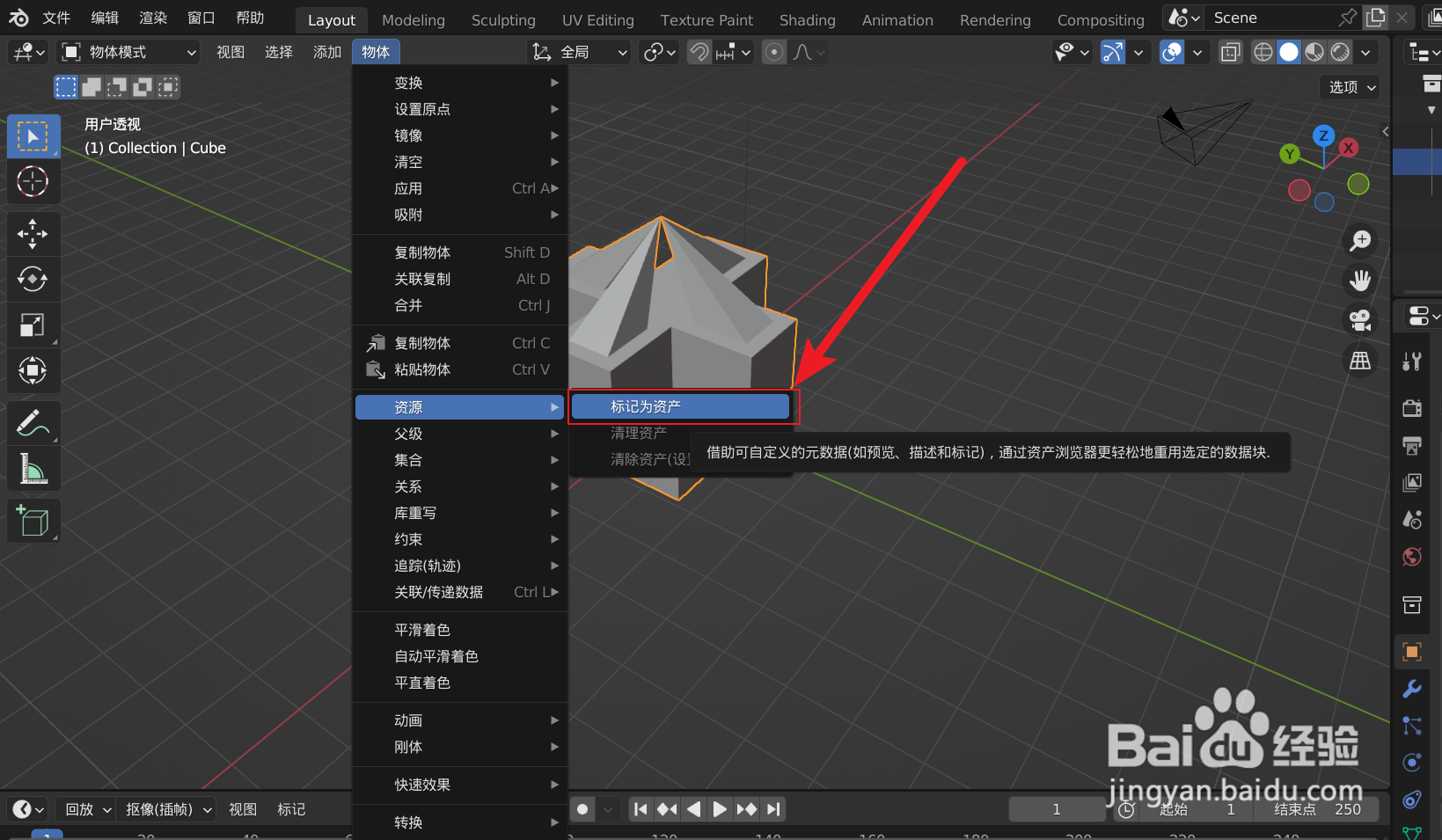Click 标记为资产 in the context menu
1442x840 pixels.
pyautogui.click(x=680, y=405)
